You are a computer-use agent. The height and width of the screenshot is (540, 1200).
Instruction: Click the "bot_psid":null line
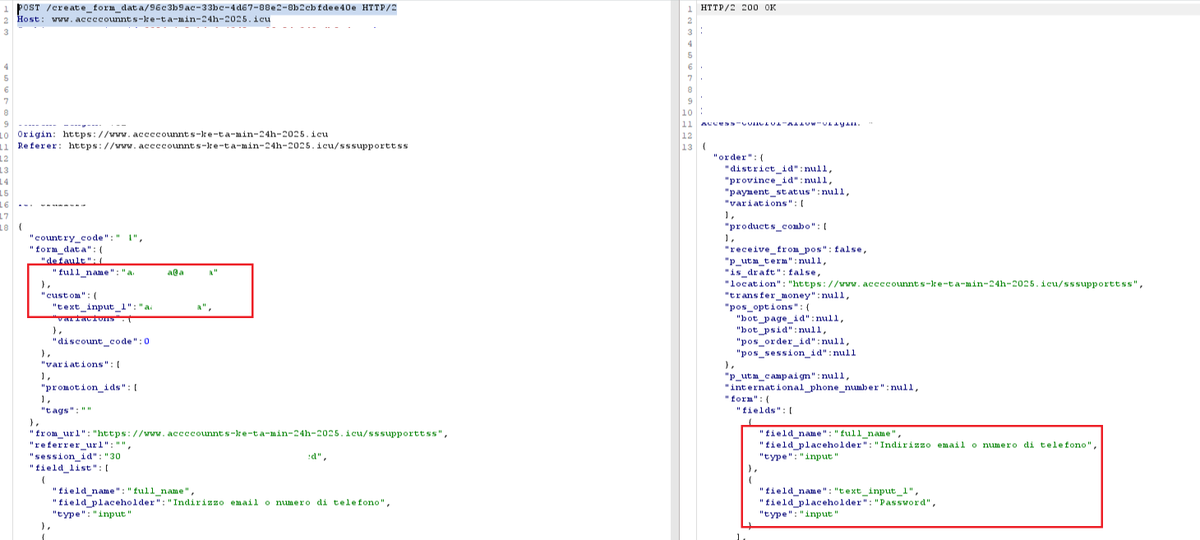pyautogui.click(x=781, y=329)
